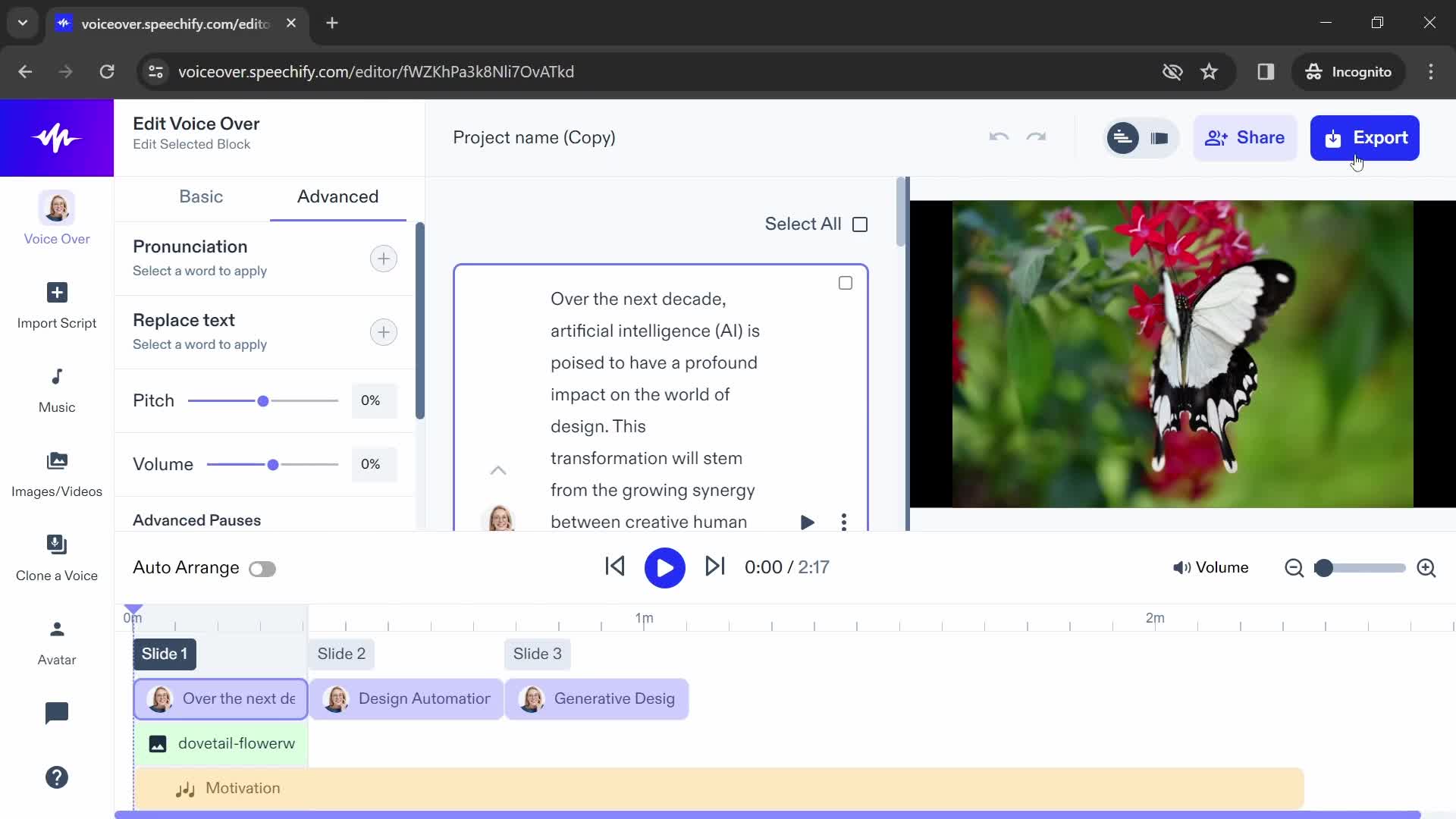
Task: Toggle the Auto Arrange switch
Action: click(263, 568)
